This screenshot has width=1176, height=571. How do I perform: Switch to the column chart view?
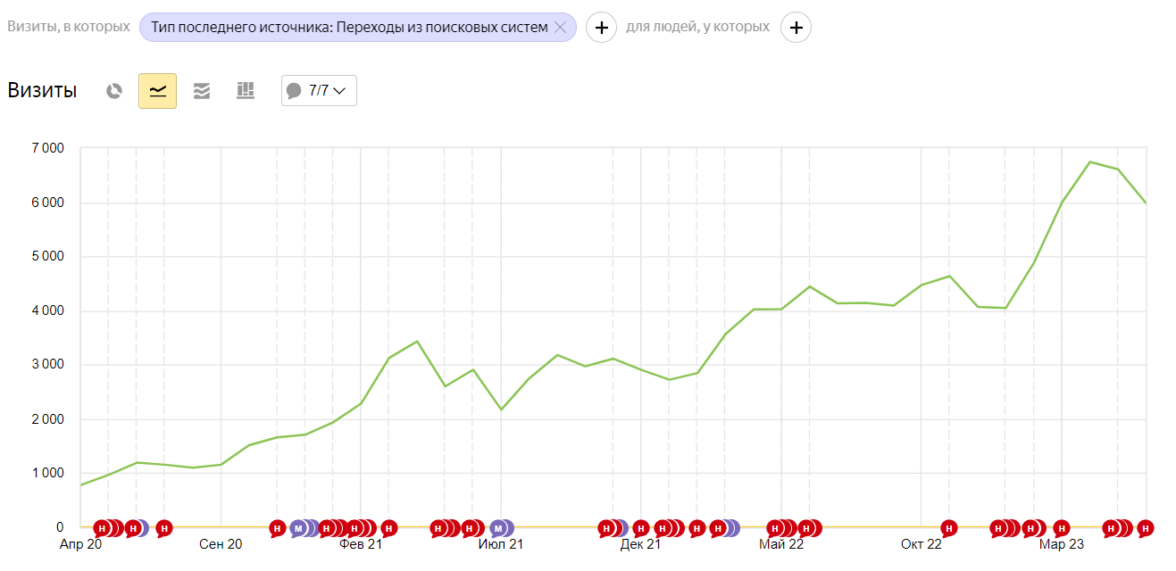coord(245,91)
